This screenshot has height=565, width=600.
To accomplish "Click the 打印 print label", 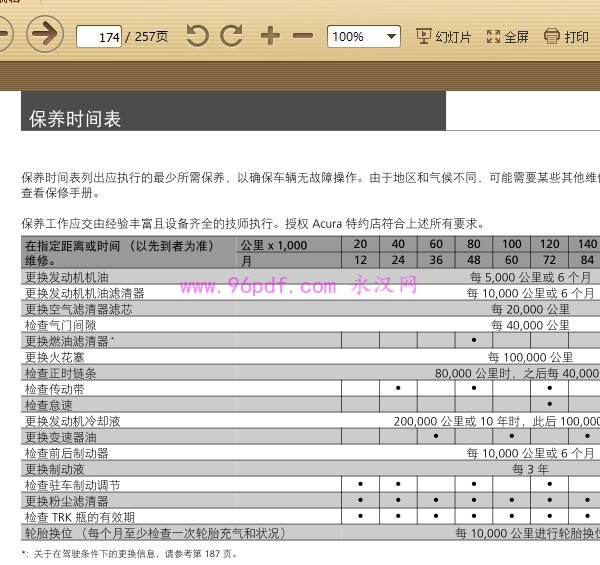I will 577,37.
